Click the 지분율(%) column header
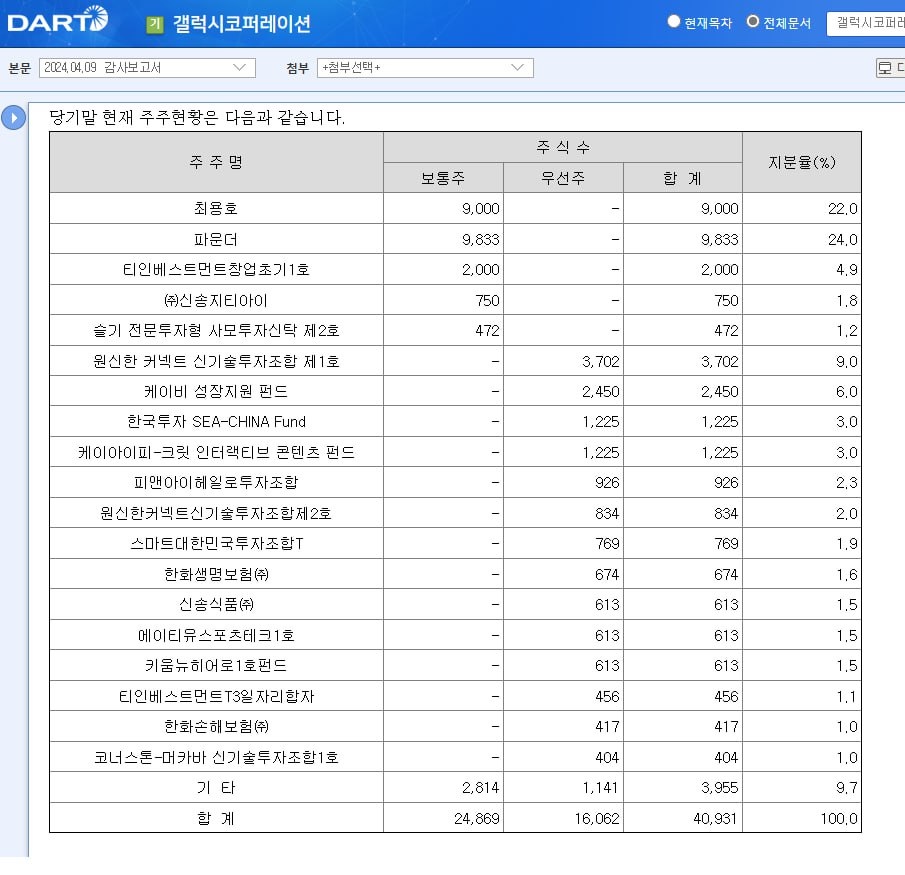Viewport: 905px width, 875px height. click(802, 162)
